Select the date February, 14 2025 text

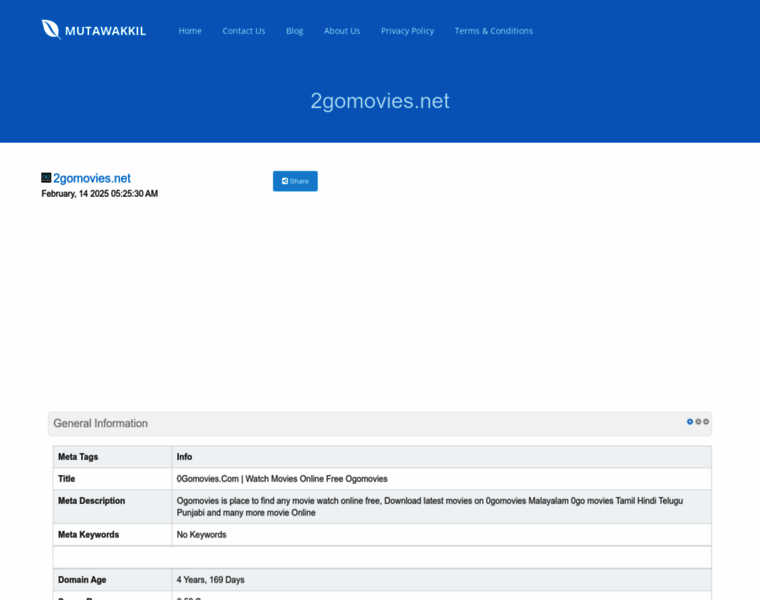99,194
